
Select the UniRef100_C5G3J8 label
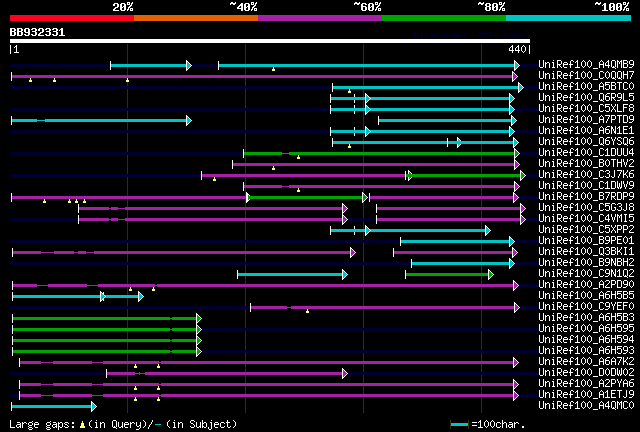click(x=586, y=207)
